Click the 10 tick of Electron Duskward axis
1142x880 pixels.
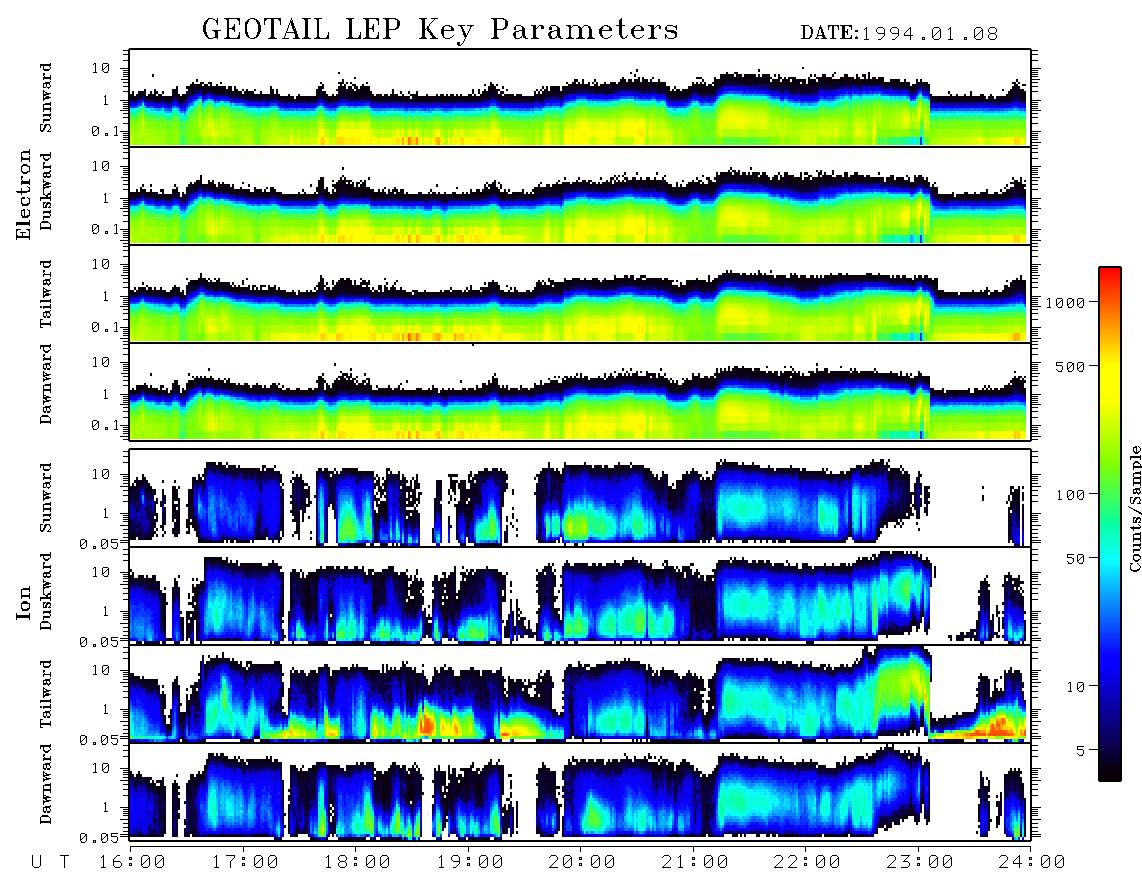pos(101,166)
